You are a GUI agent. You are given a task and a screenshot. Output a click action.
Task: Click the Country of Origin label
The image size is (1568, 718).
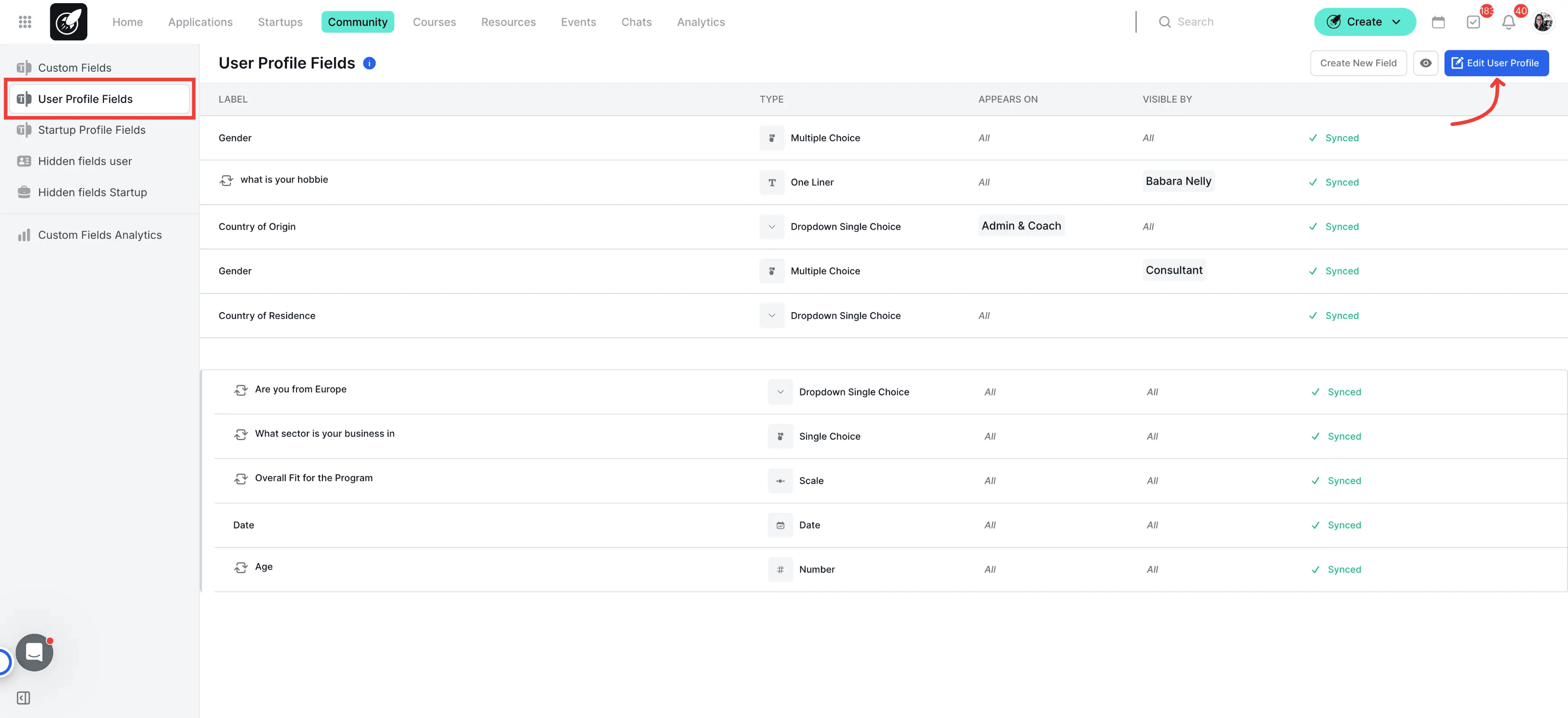click(x=257, y=226)
